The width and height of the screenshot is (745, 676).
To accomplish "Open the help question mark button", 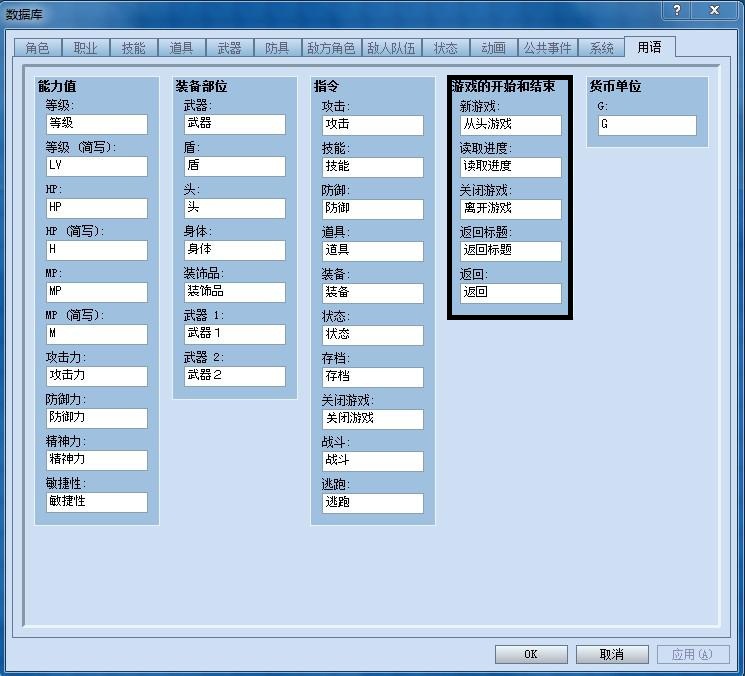I will (677, 10).
